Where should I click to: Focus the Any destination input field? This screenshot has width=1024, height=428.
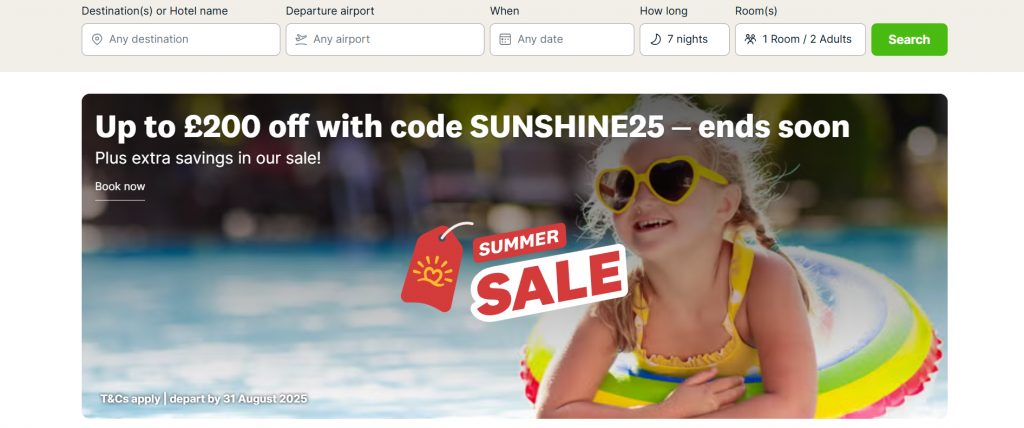pos(181,39)
